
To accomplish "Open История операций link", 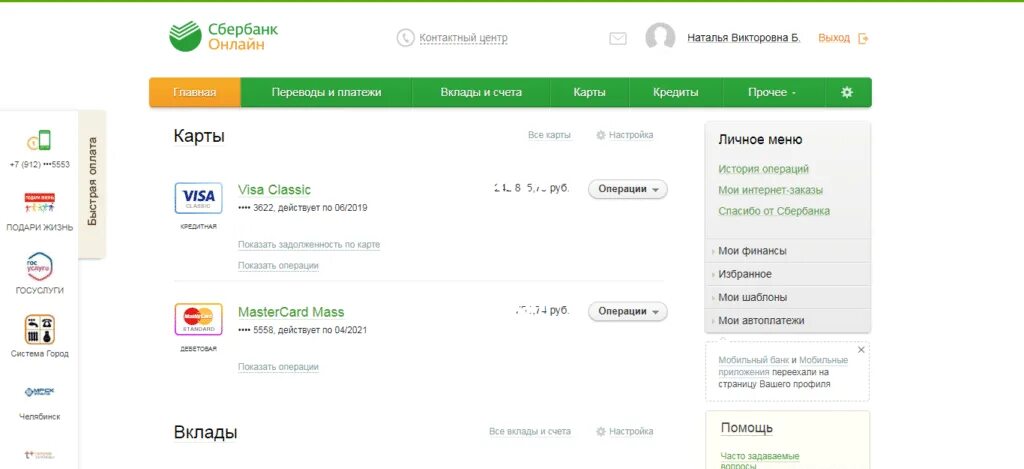I will tap(763, 169).
